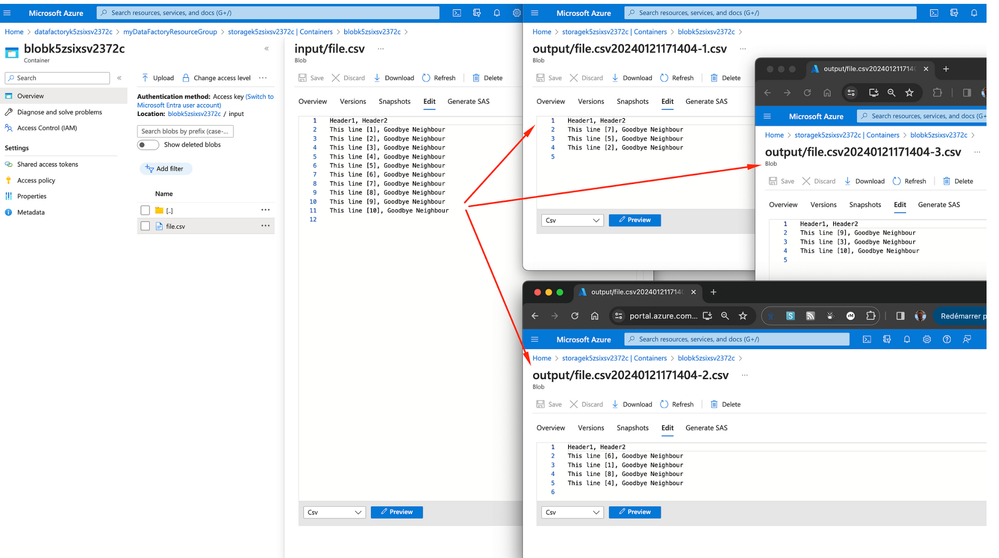Click container menu Search field

click(57, 78)
